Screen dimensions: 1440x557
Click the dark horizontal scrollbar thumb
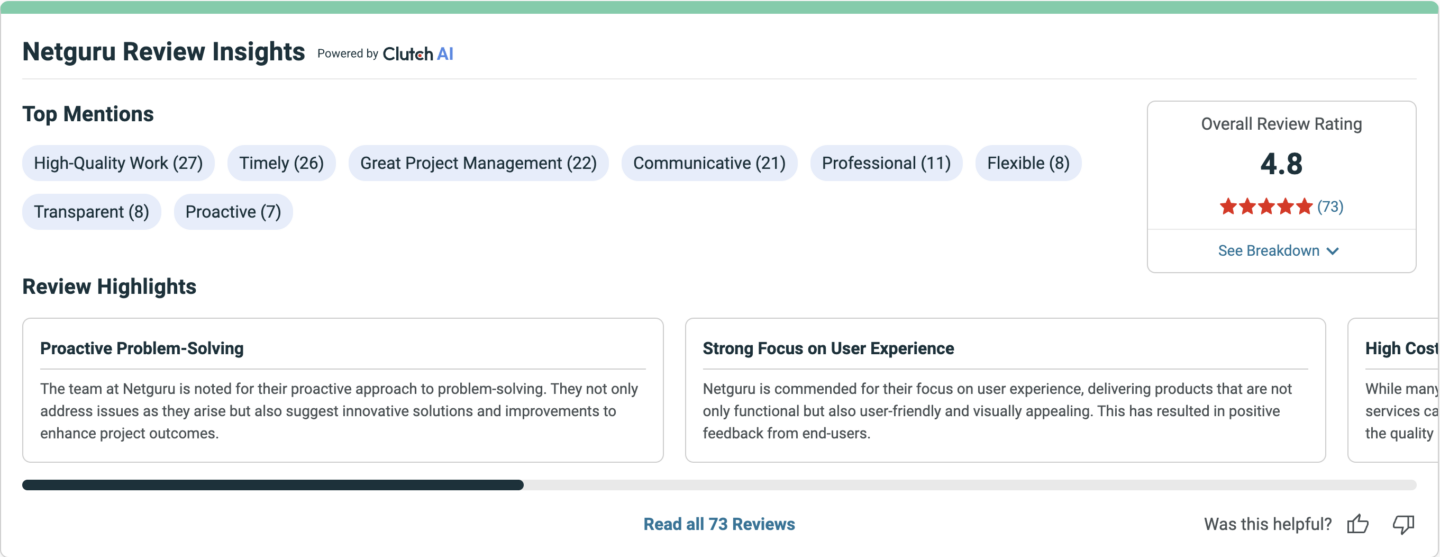pyautogui.click(x=273, y=485)
